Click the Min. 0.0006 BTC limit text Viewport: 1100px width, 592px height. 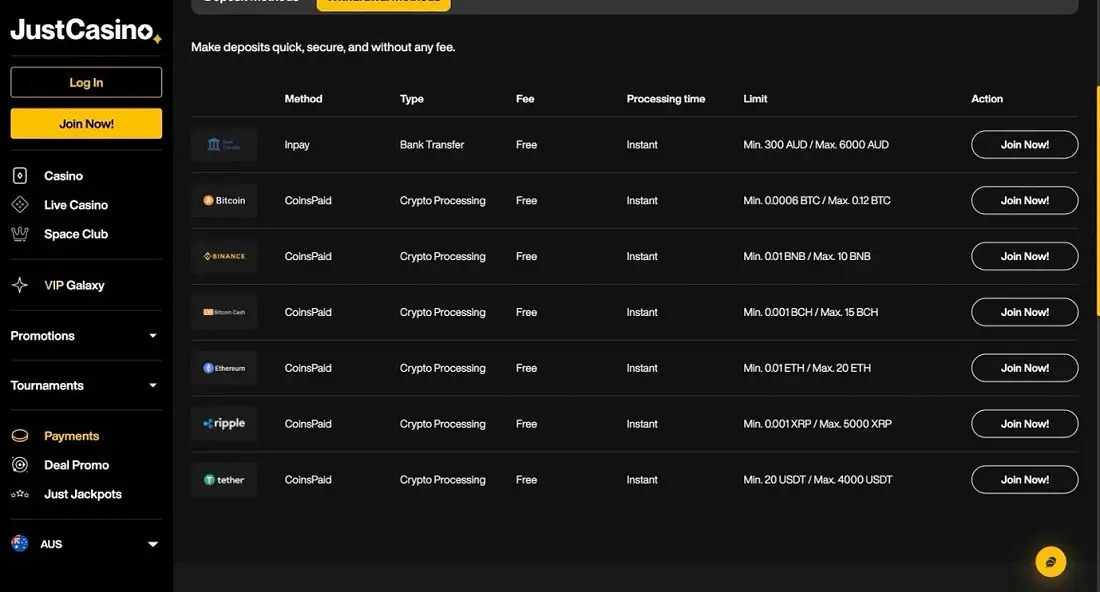click(x=817, y=201)
